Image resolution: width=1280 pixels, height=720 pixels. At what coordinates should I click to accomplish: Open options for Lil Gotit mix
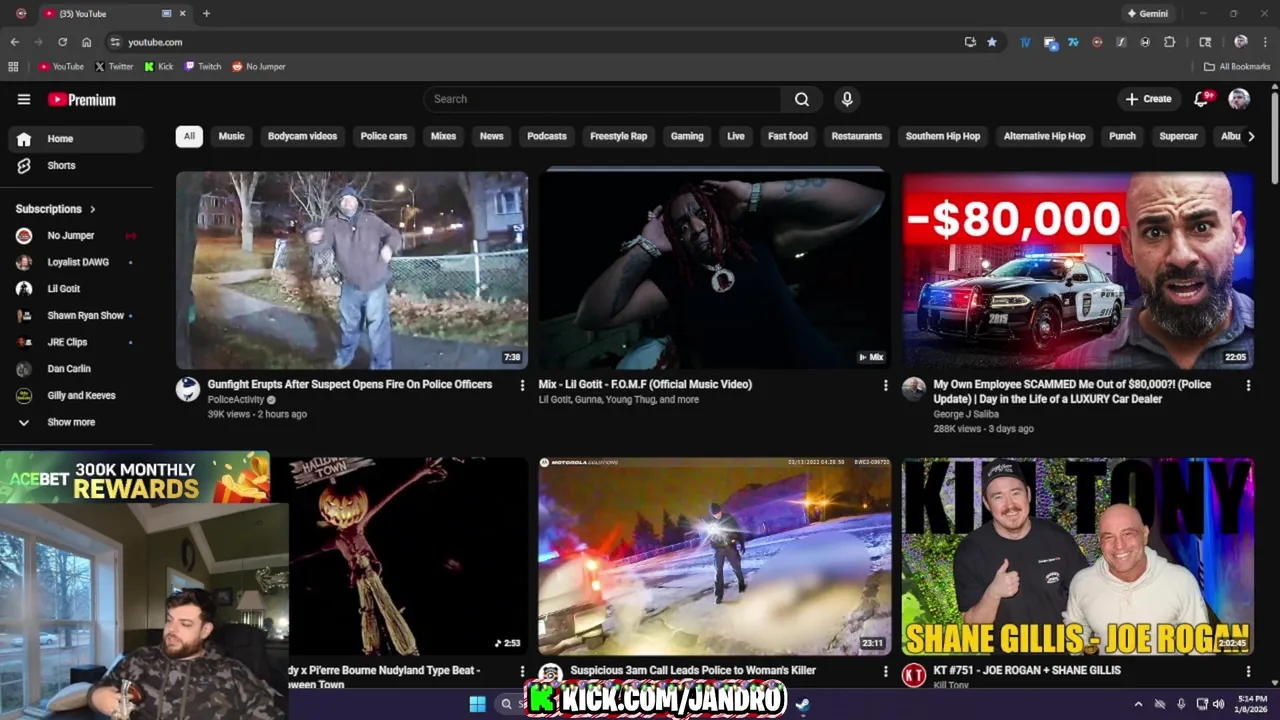(885, 385)
